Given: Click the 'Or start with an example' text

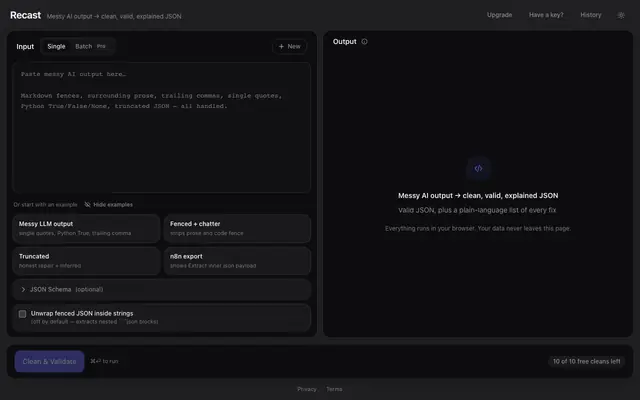Looking at the screenshot, I should (45, 204).
